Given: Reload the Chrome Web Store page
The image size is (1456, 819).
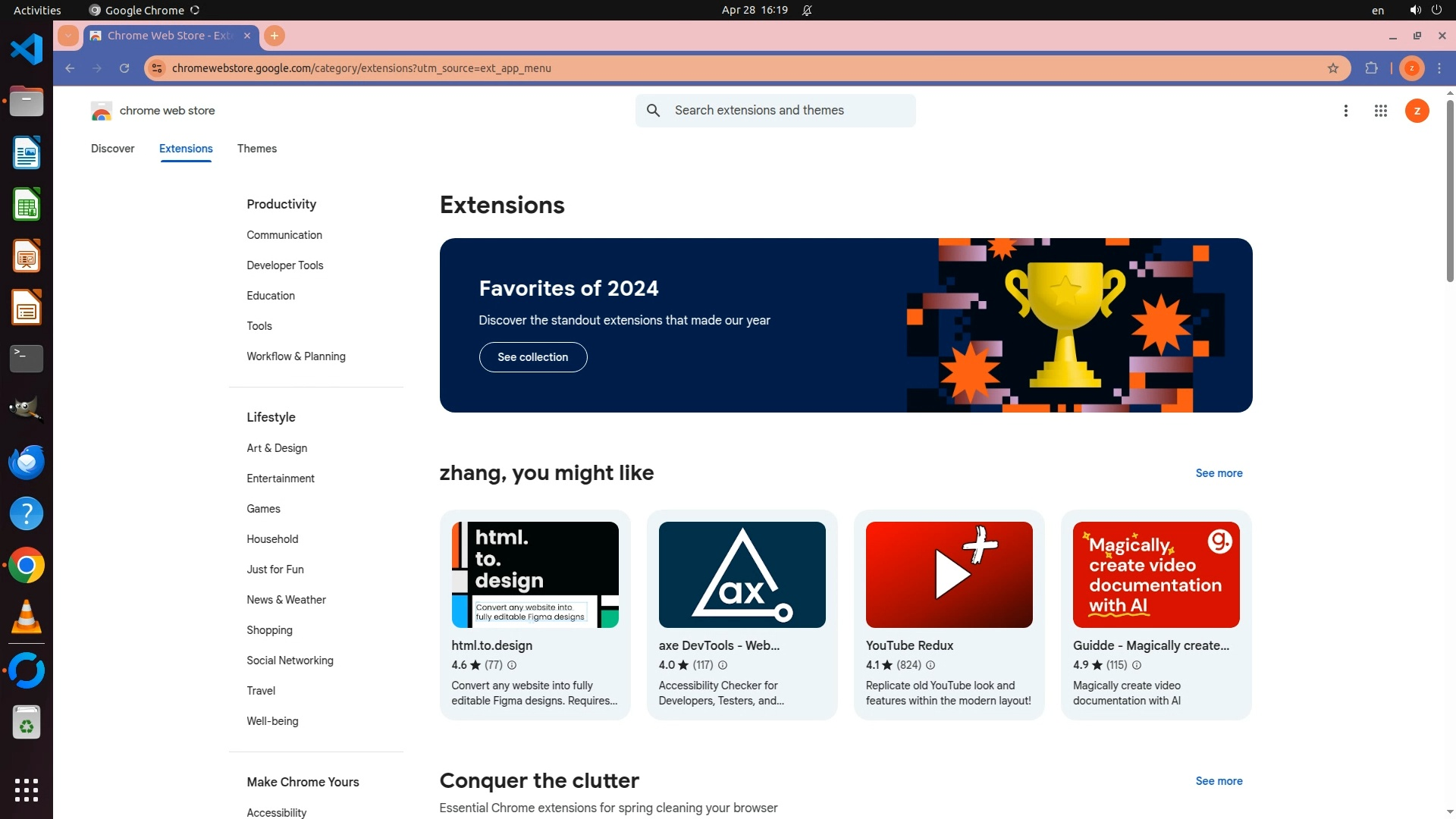Looking at the screenshot, I should 124,68.
